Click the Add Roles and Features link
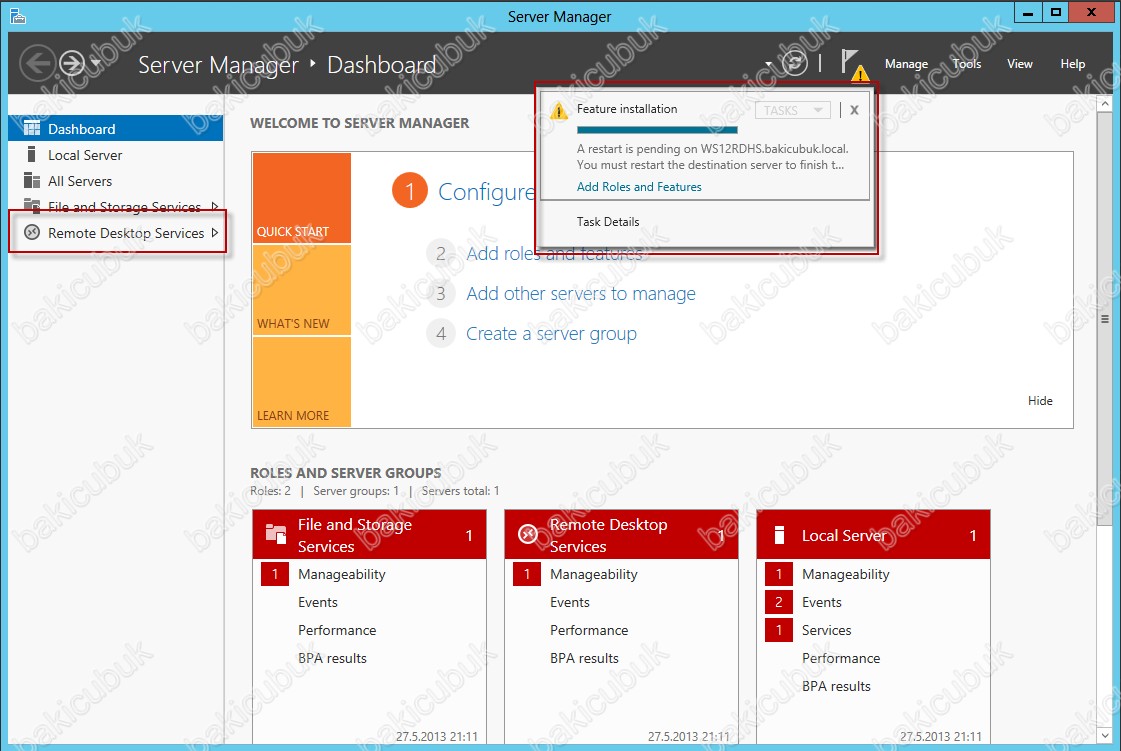 coord(639,187)
